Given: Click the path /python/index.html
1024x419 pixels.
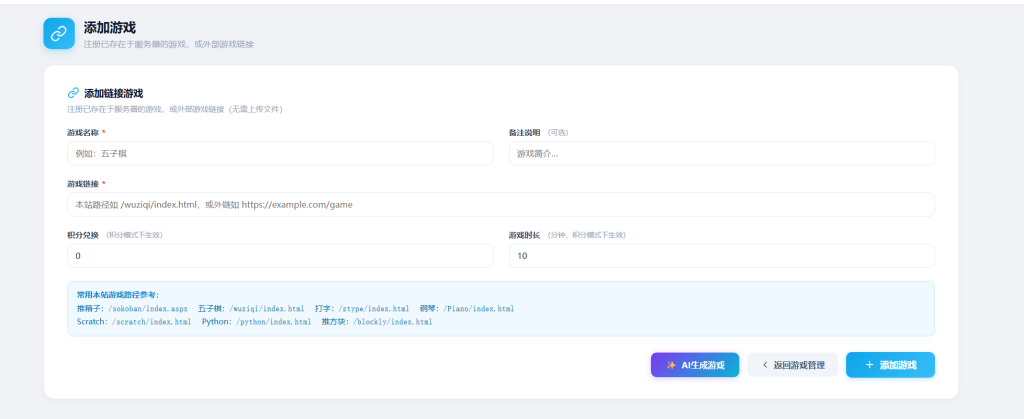Looking at the screenshot, I should pyautogui.click(x=273, y=322).
